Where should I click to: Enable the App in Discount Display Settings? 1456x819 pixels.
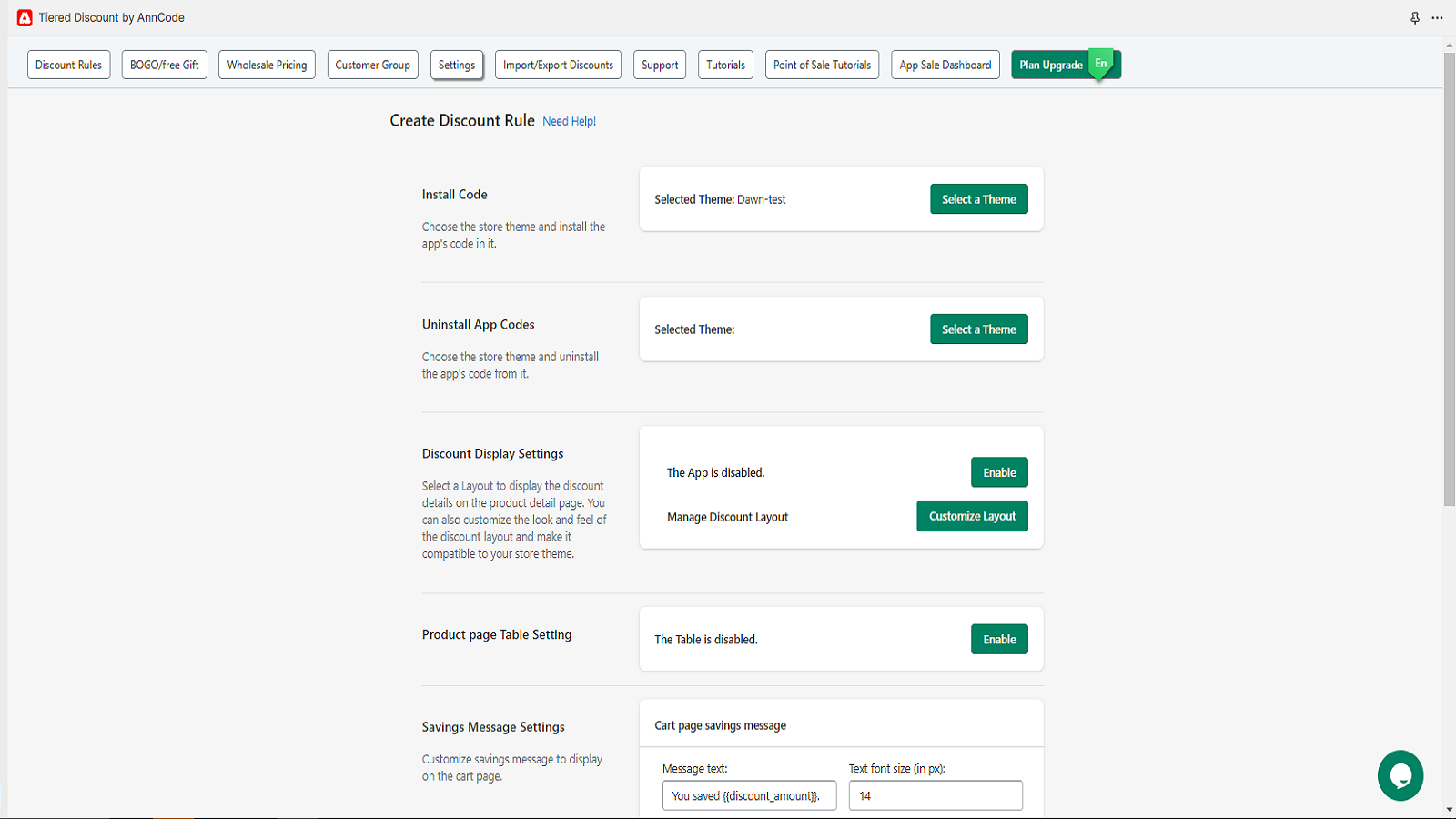tap(999, 472)
